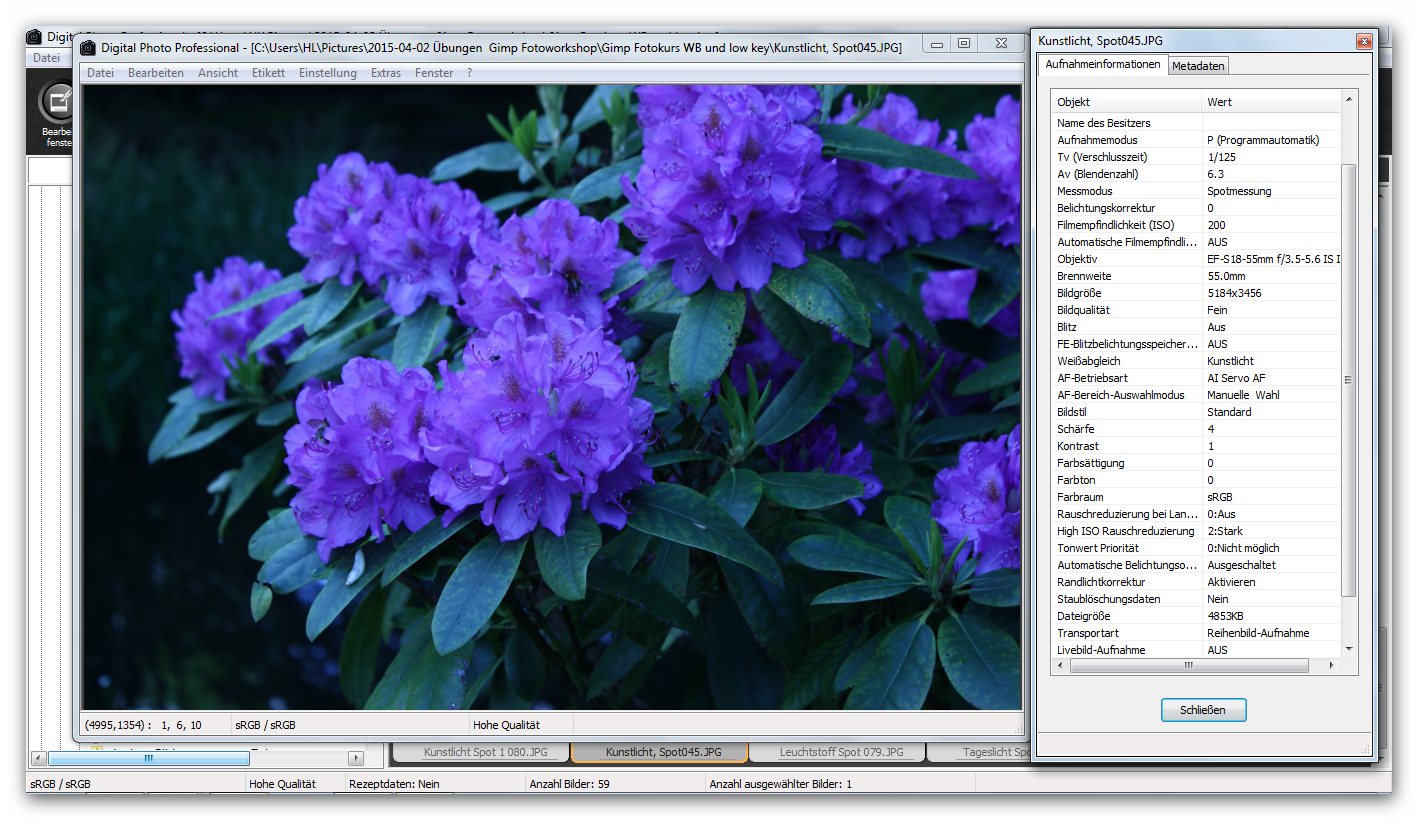Click the pixel coordinates readout in viewer status bar
Screen dimensions: 1418x820
point(145,725)
